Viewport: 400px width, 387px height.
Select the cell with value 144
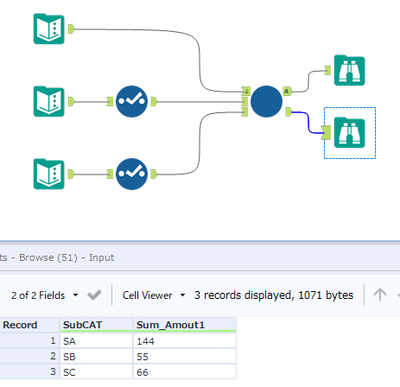coord(185,341)
